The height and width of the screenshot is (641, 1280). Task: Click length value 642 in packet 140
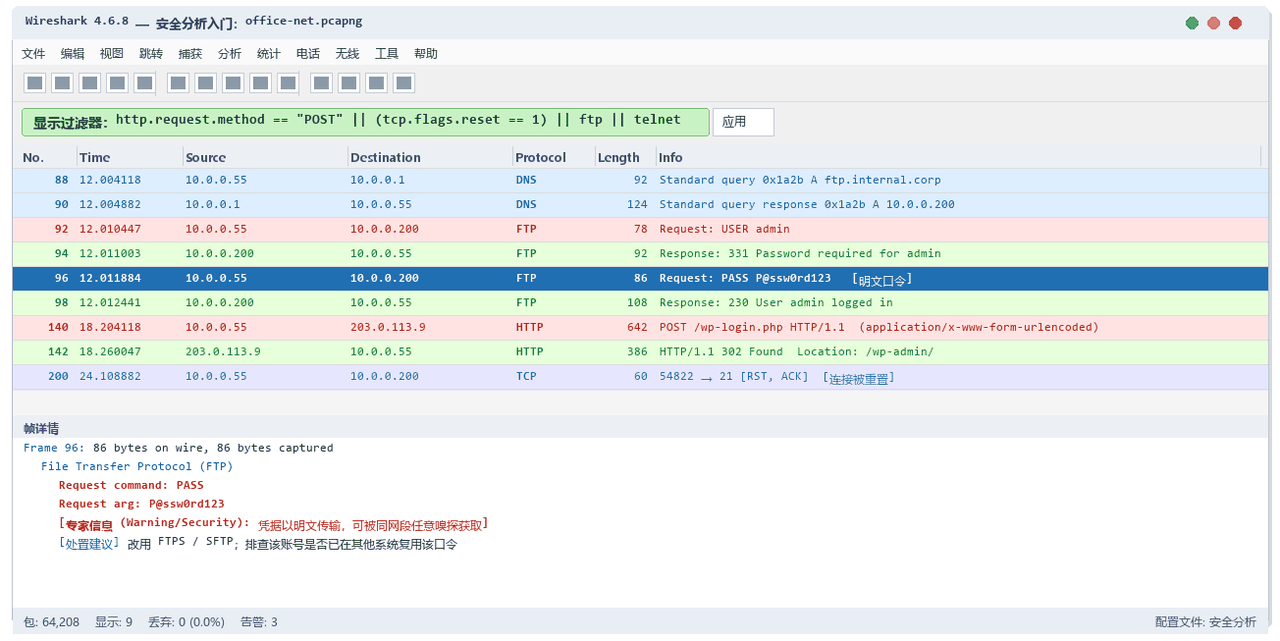pyautogui.click(x=637, y=327)
